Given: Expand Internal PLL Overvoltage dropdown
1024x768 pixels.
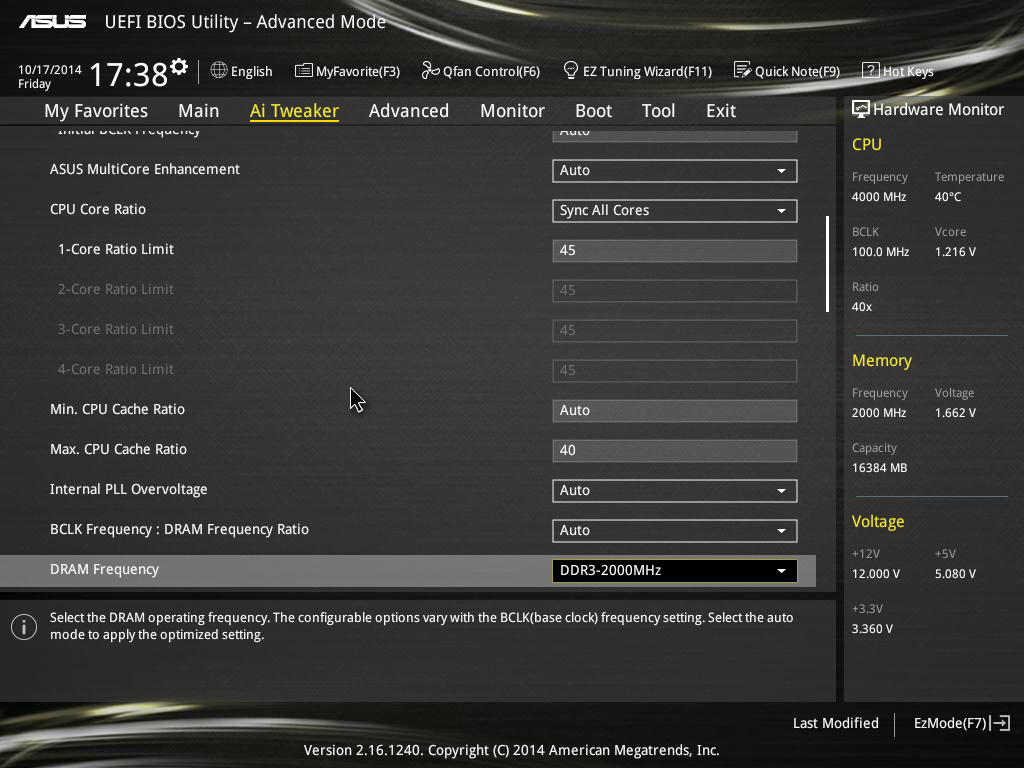Looking at the screenshot, I should (x=675, y=490).
